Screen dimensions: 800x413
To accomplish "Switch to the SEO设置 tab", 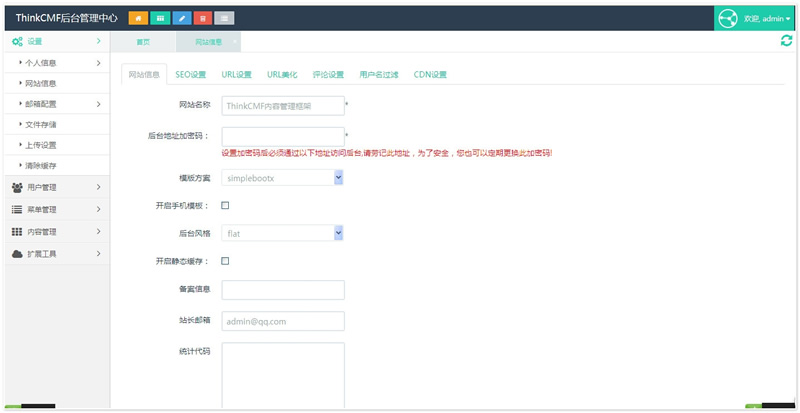I will click(x=190, y=74).
